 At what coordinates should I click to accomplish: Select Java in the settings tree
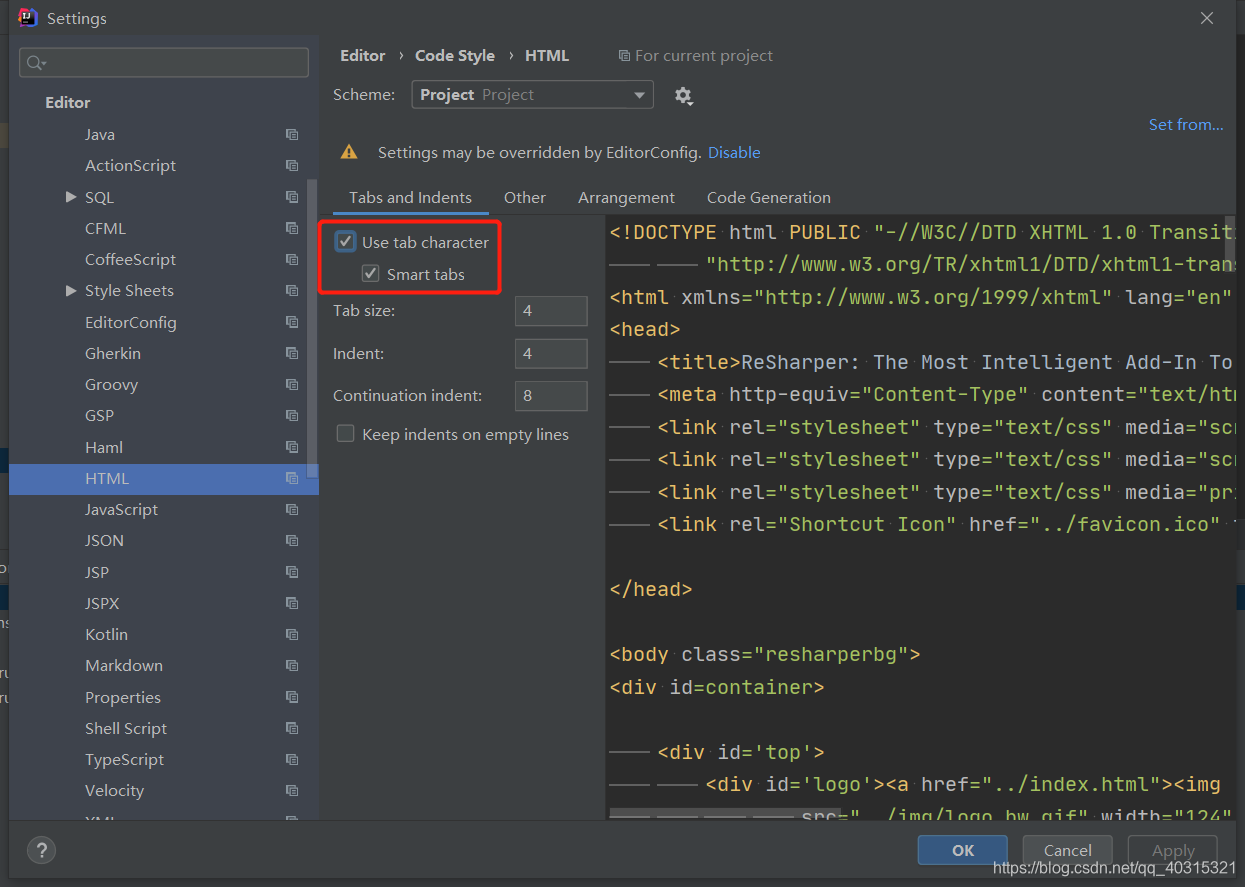[x=100, y=135]
